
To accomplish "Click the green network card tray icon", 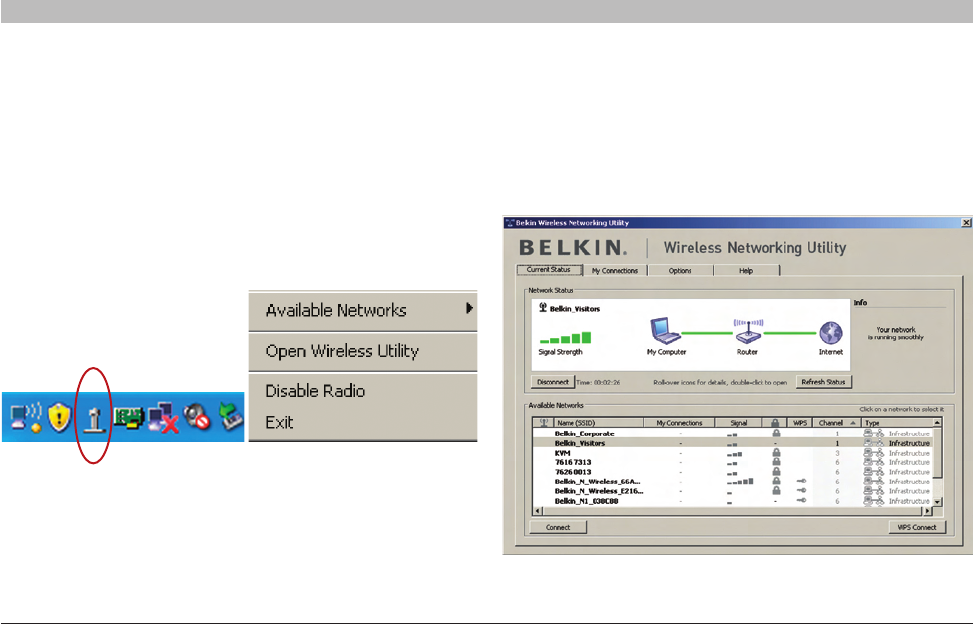I will point(128,418).
